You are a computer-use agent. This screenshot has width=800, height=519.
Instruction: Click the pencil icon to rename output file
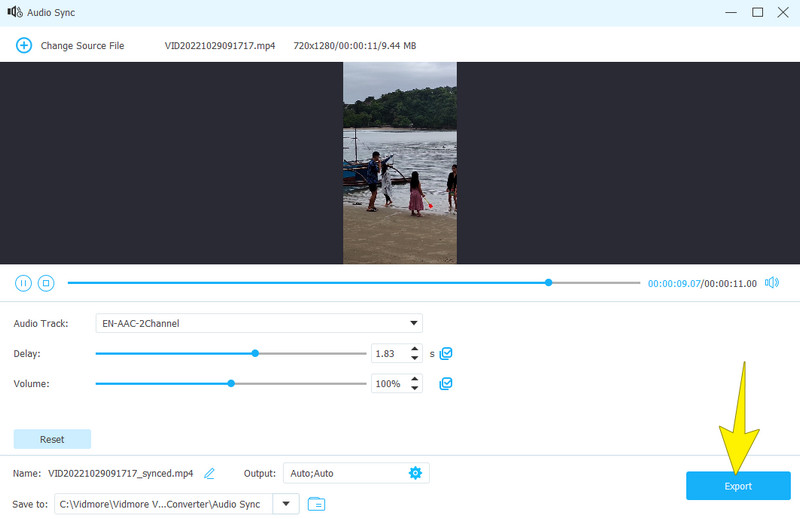(209, 473)
